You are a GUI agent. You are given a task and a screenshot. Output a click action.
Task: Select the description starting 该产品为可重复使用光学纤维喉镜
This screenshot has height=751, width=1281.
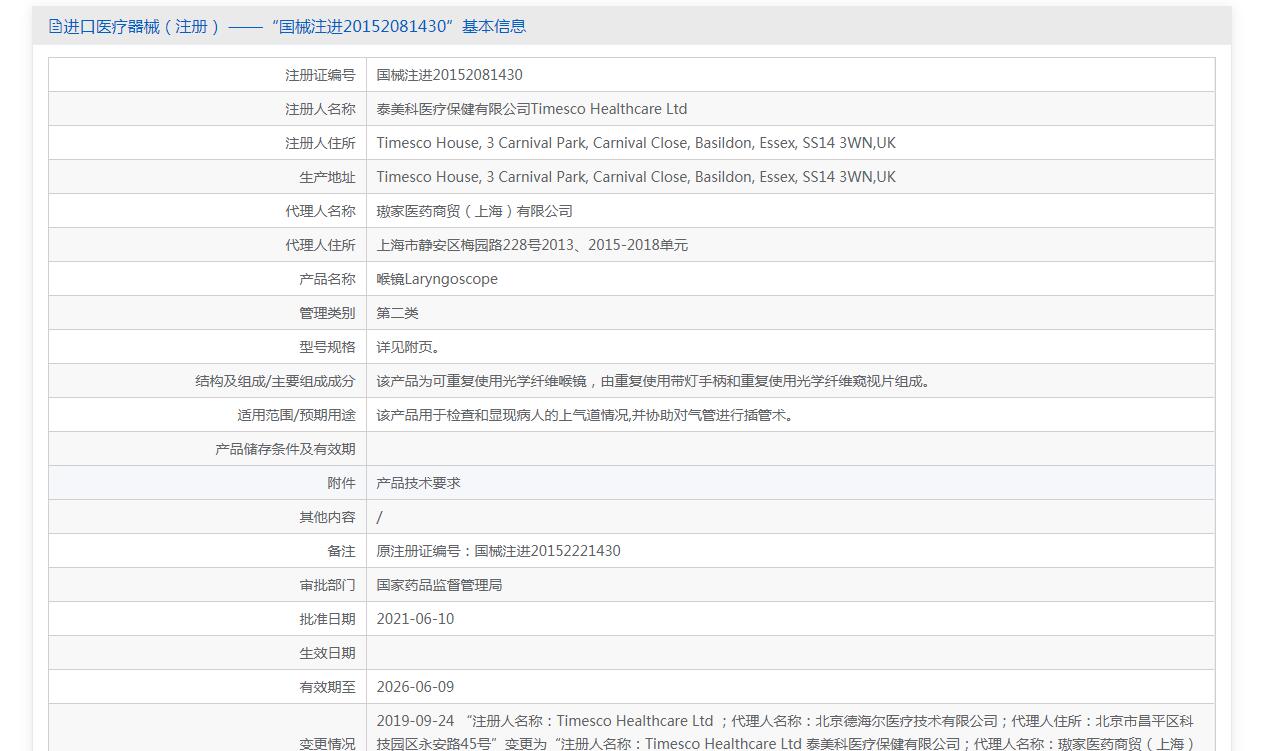[655, 381]
